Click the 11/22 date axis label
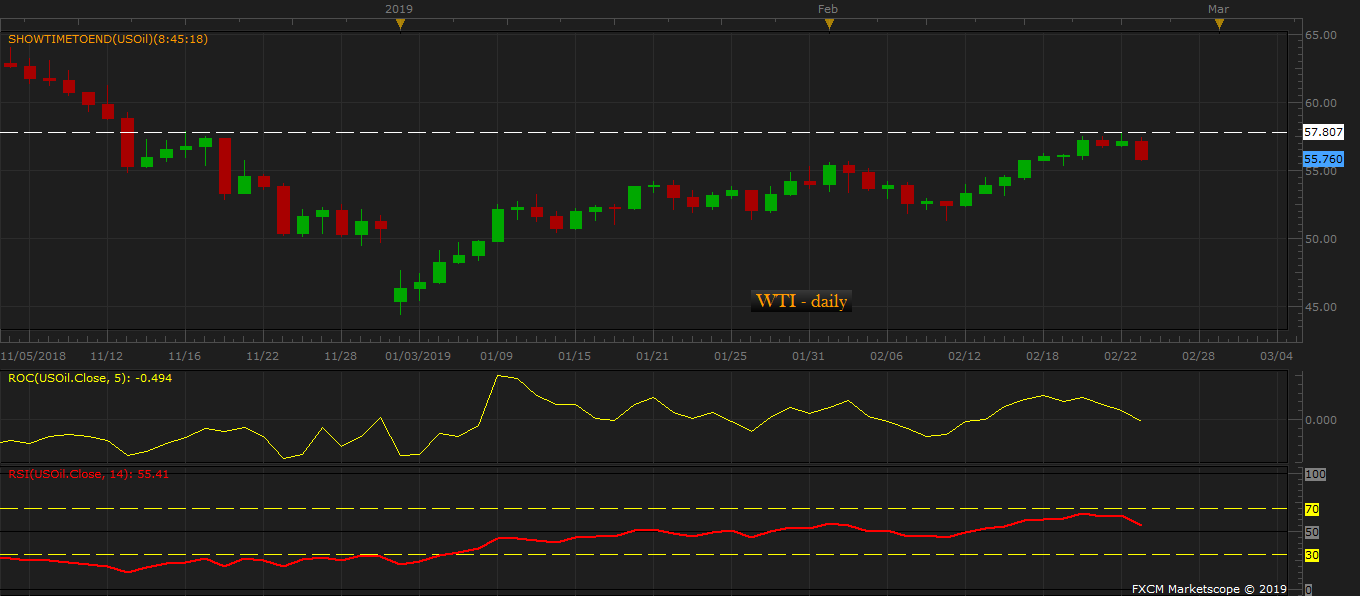This screenshot has width=1360, height=596. pos(263,355)
